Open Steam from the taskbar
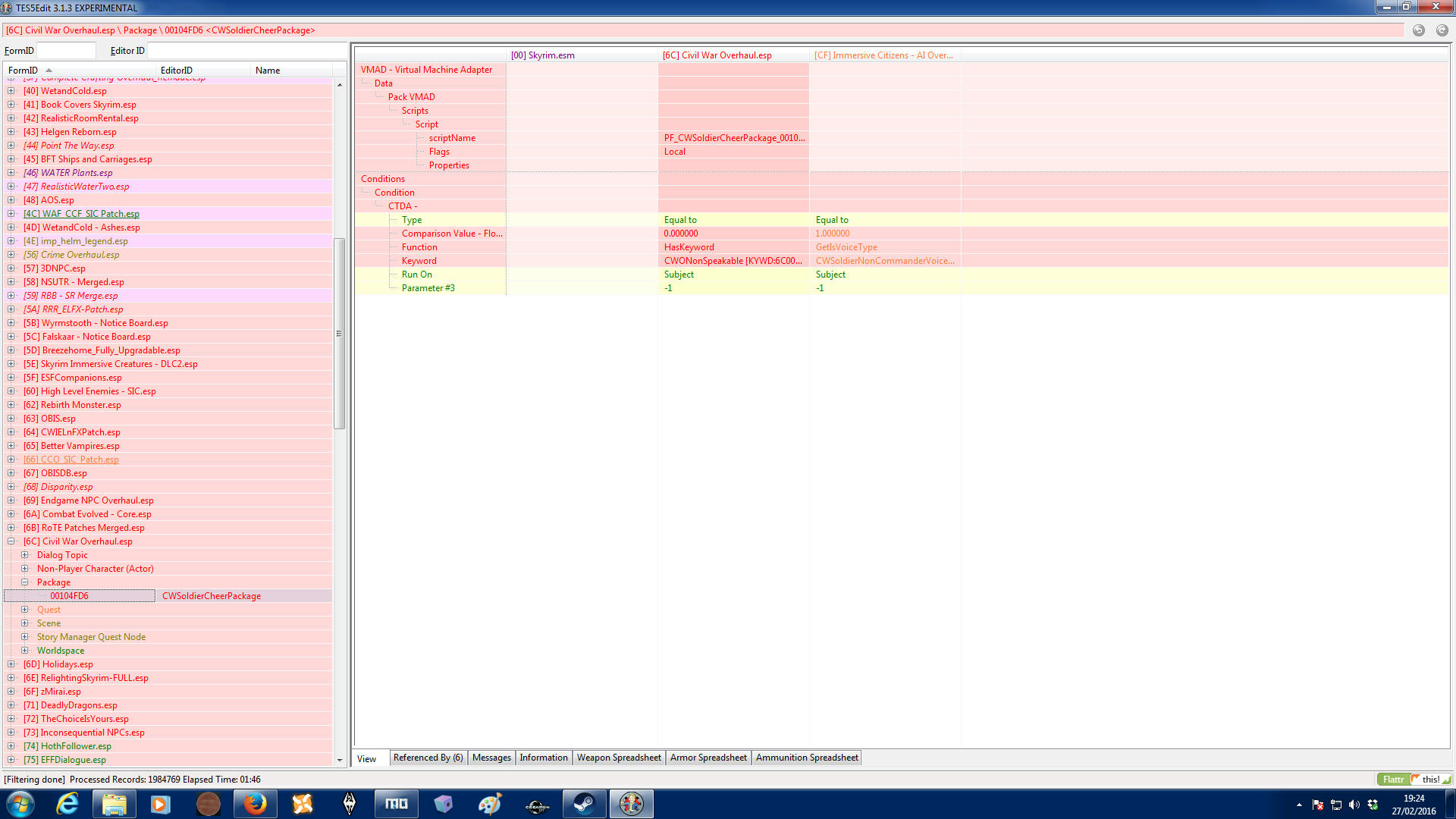 (584, 804)
